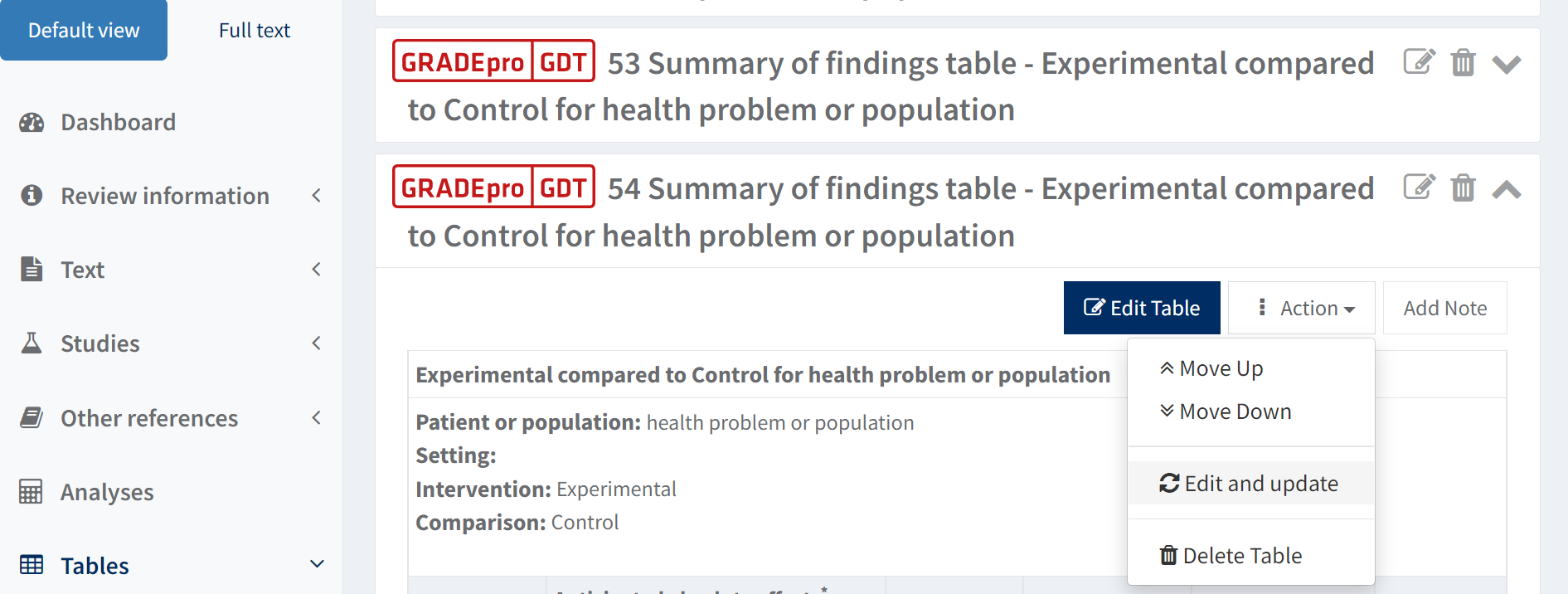Expand the collapsed table 53 with its chevron
Screen dimensions: 1568x594
click(x=1507, y=61)
